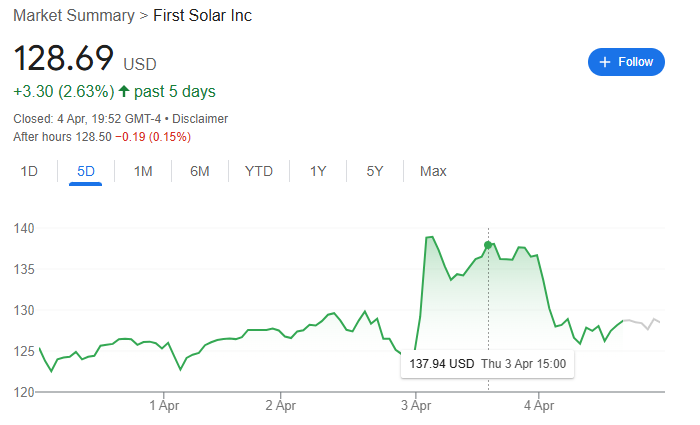Open the Max chart range
The width and height of the screenshot is (700, 425).
tap(433, 171)
